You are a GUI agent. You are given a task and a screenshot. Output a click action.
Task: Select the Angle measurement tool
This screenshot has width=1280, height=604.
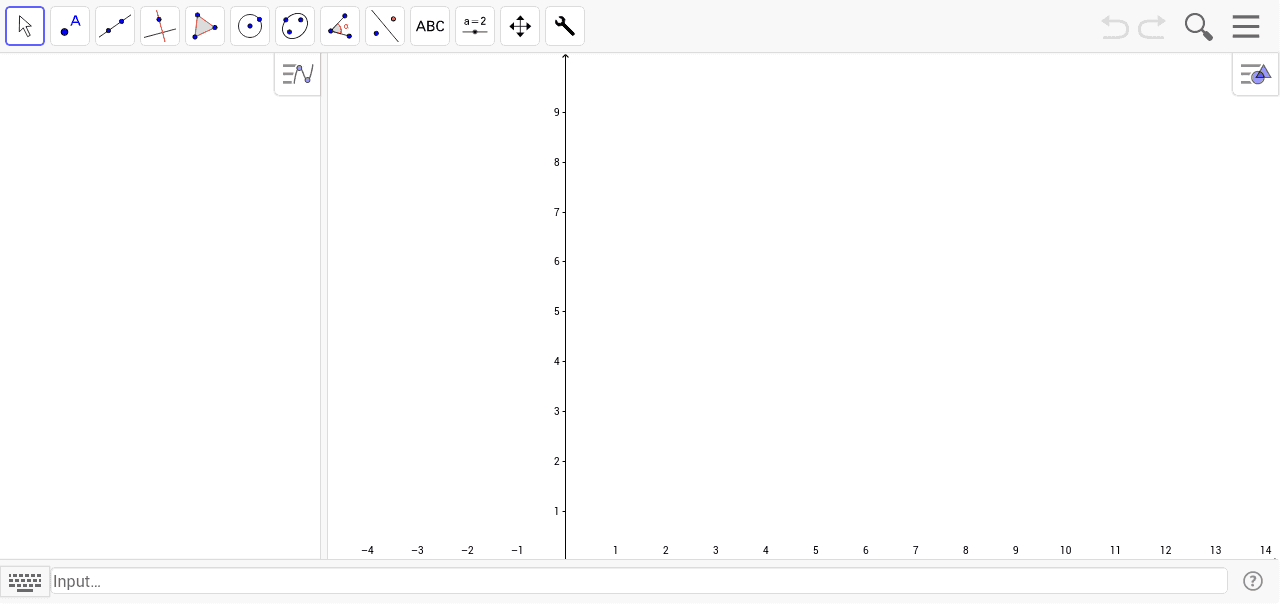tap(340, 26)
